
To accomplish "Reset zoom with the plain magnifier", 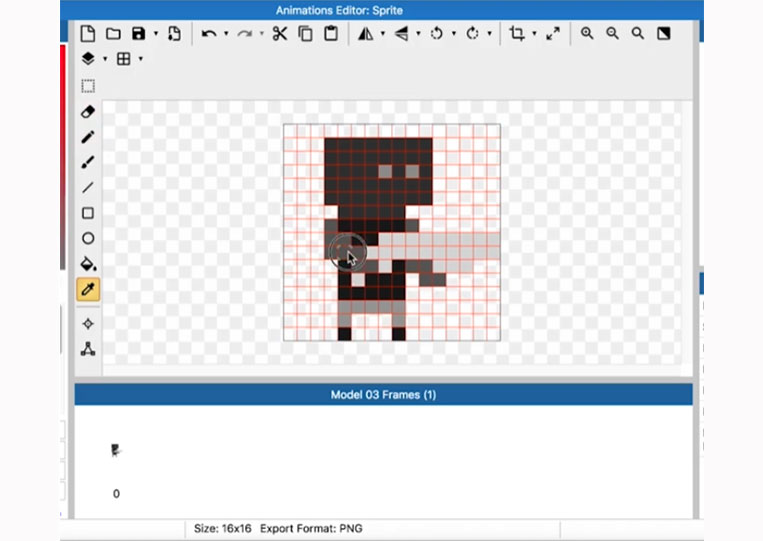I will 638,34.
